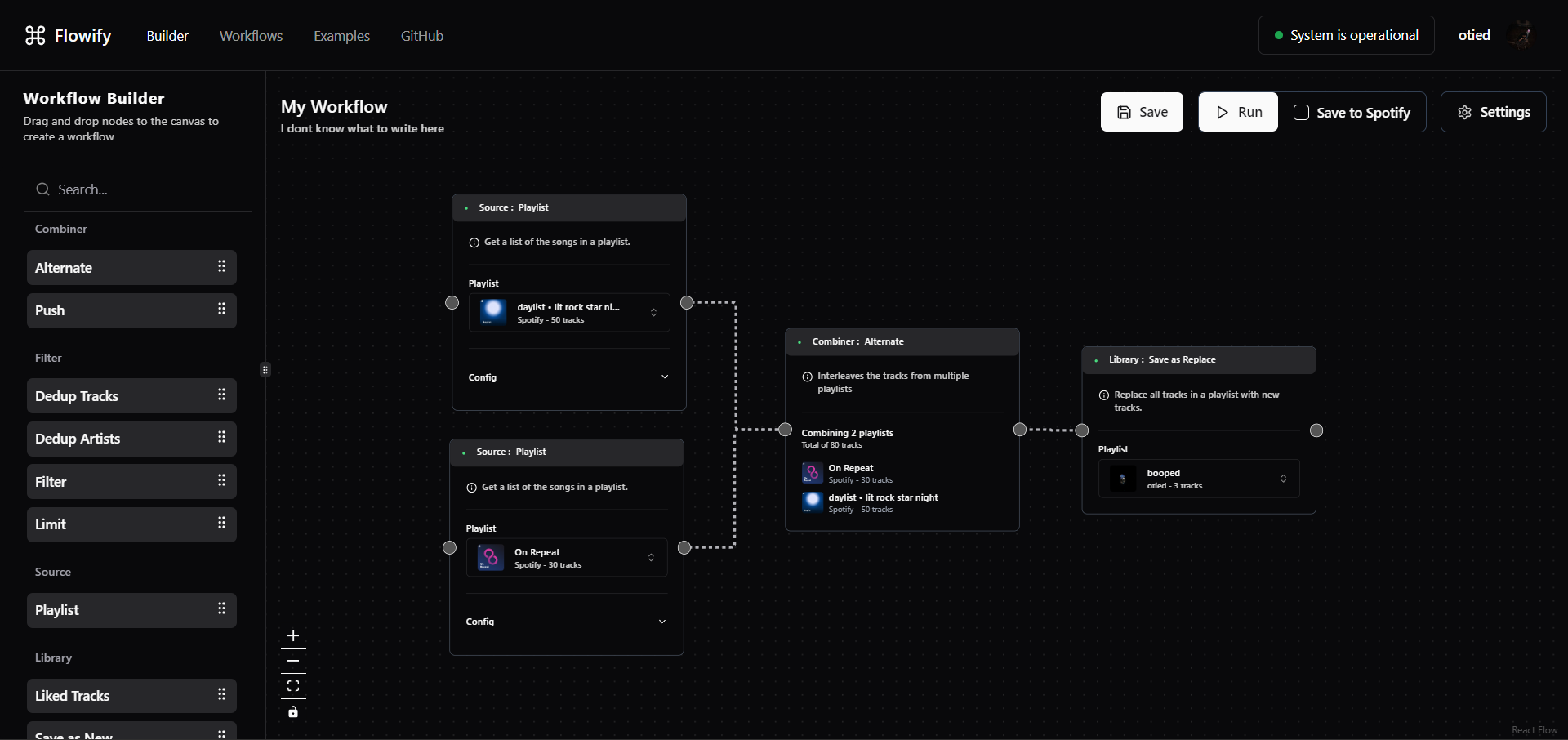Select the Limit filter node

tap(131, 524)
